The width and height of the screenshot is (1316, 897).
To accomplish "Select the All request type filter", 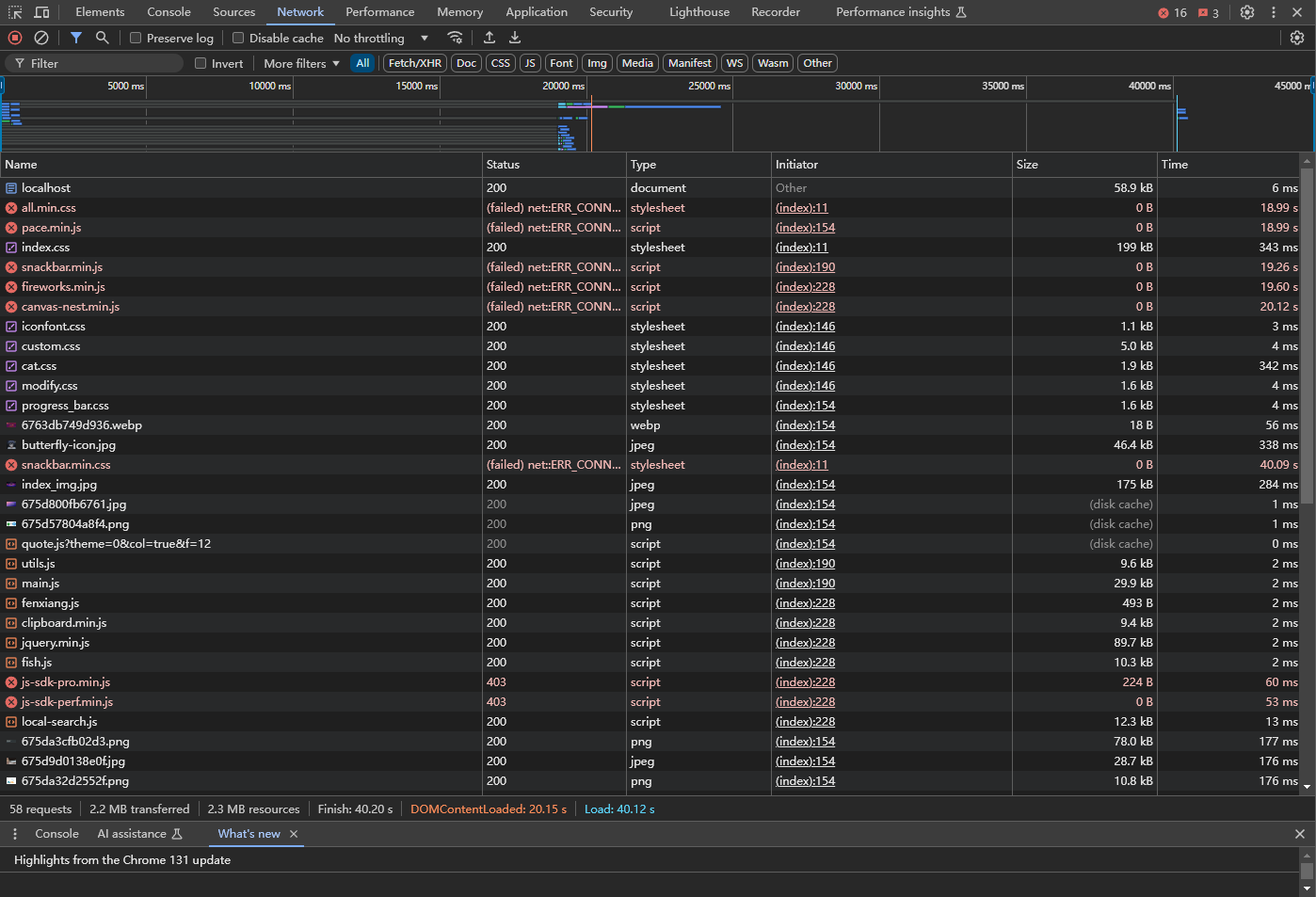I will tap(362, 63).
